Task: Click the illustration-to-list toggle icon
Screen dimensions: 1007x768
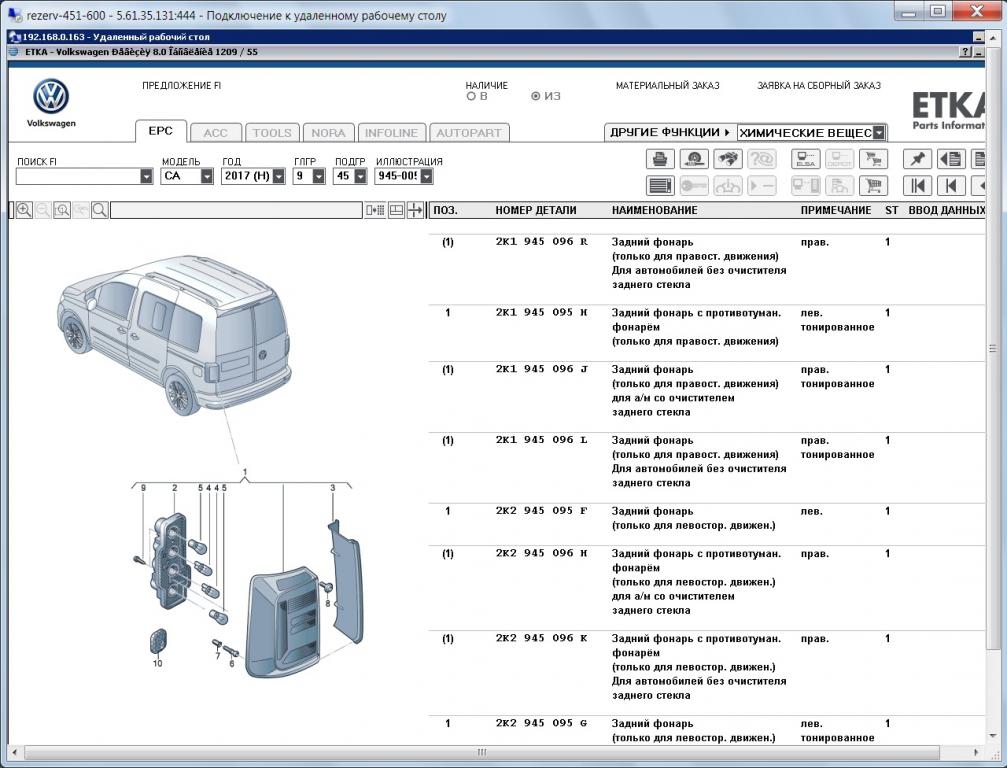Action: 375,210
